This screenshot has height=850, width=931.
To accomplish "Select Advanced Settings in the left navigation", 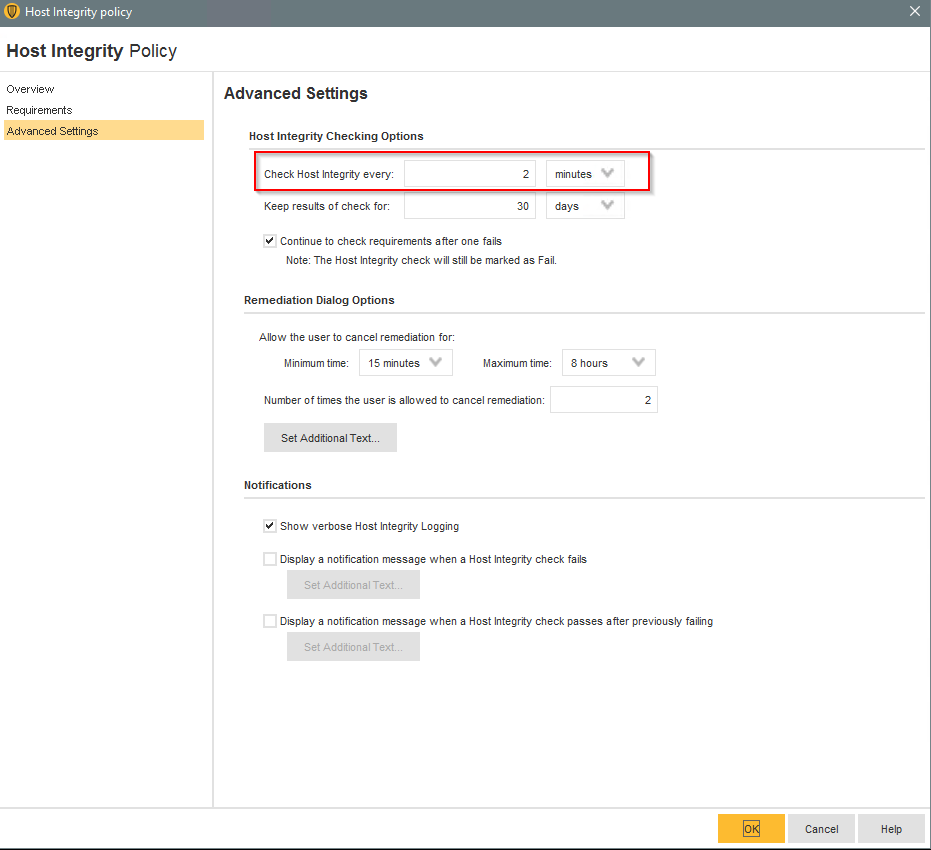I will [x=52, y=131].
